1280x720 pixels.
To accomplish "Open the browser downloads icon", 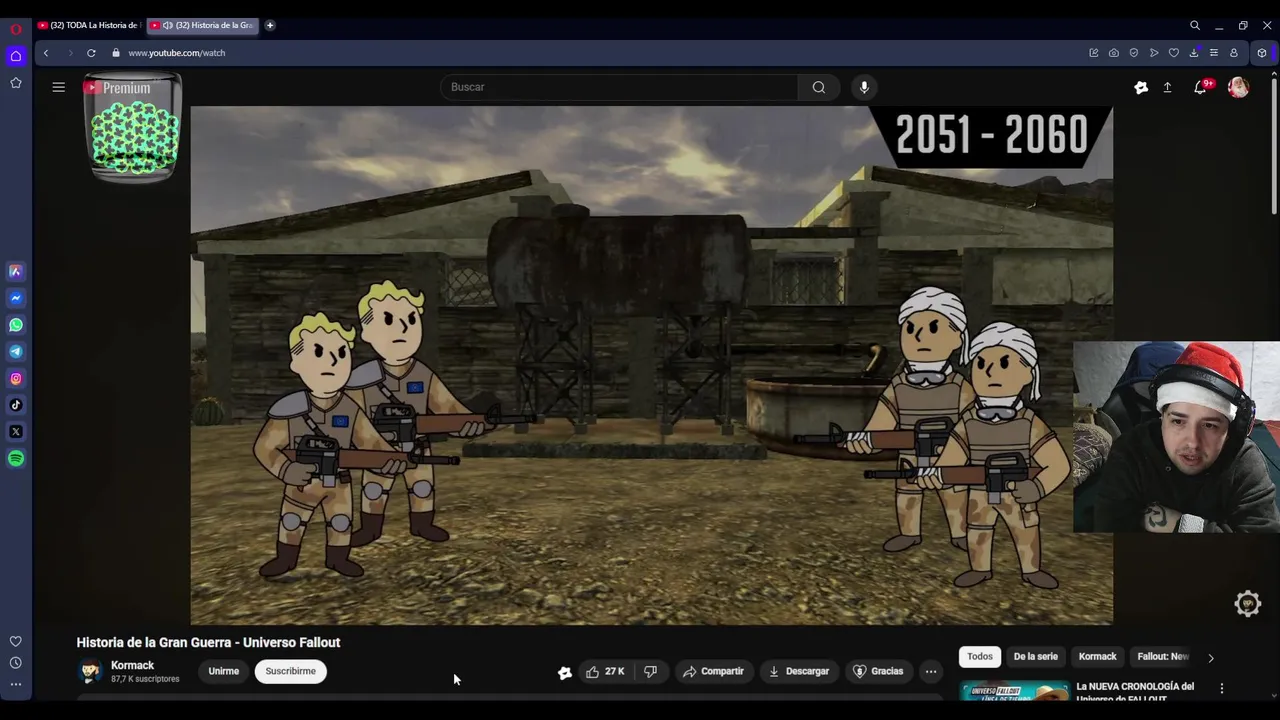I will [x=1194, y=53].
